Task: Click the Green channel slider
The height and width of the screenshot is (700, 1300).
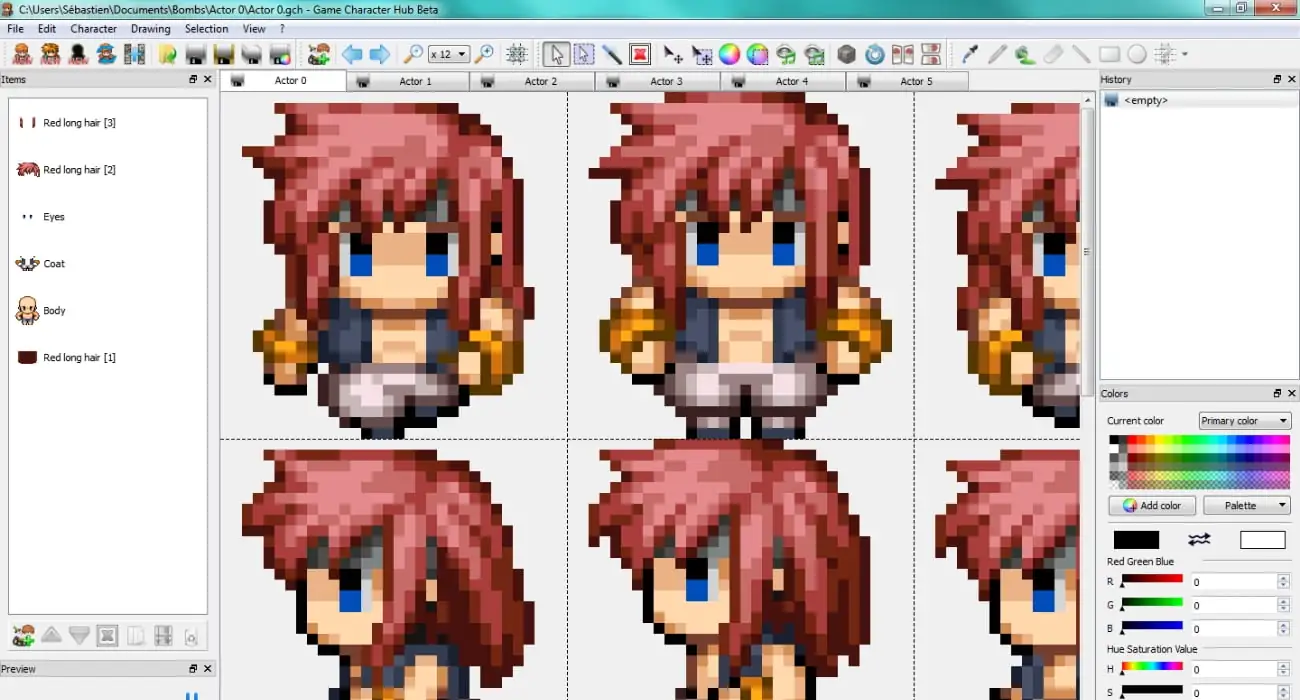Action: pyautogui.click(x=1152, y=603)
